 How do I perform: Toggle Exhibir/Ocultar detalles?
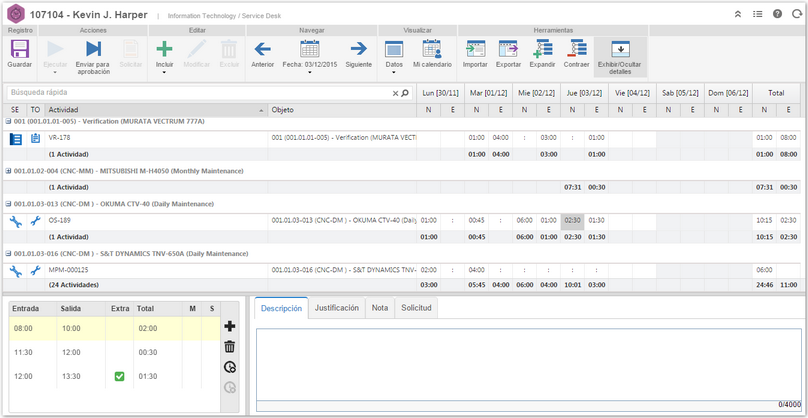point(620,57)
